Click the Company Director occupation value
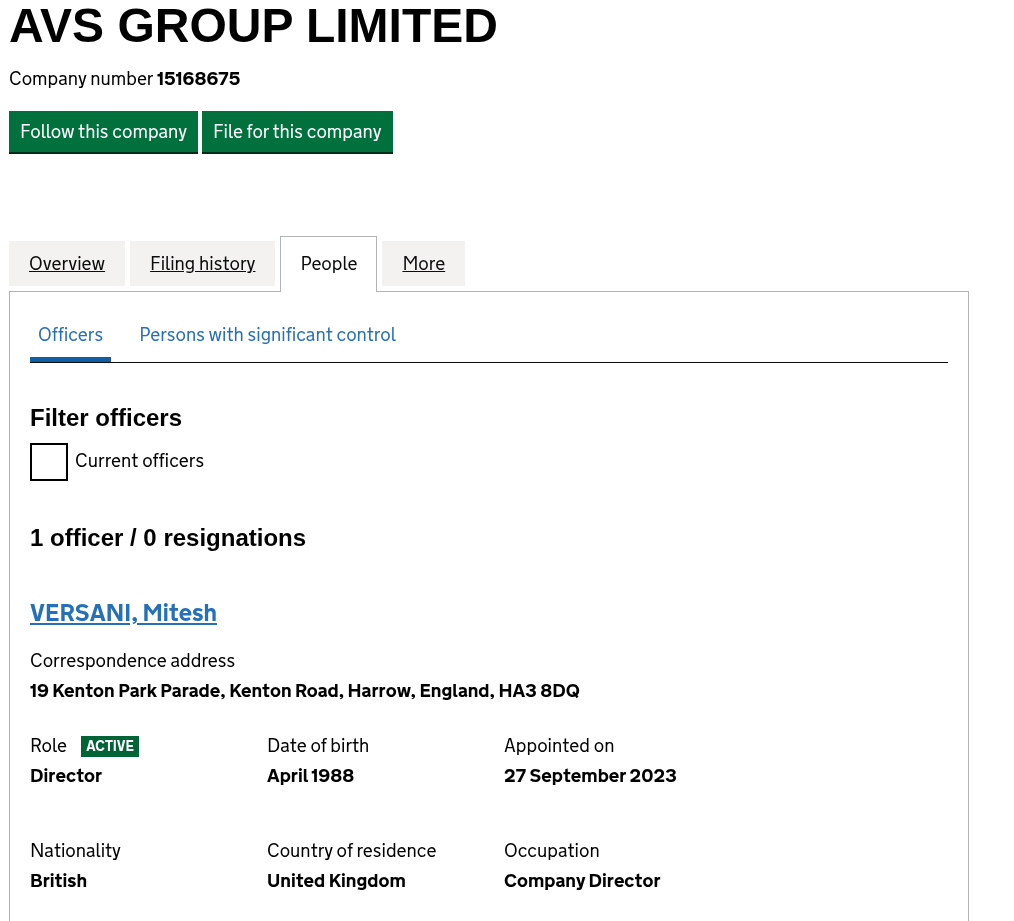This screenshot has height=921, width=1014. pyautogui.click(x=582, y=881)
